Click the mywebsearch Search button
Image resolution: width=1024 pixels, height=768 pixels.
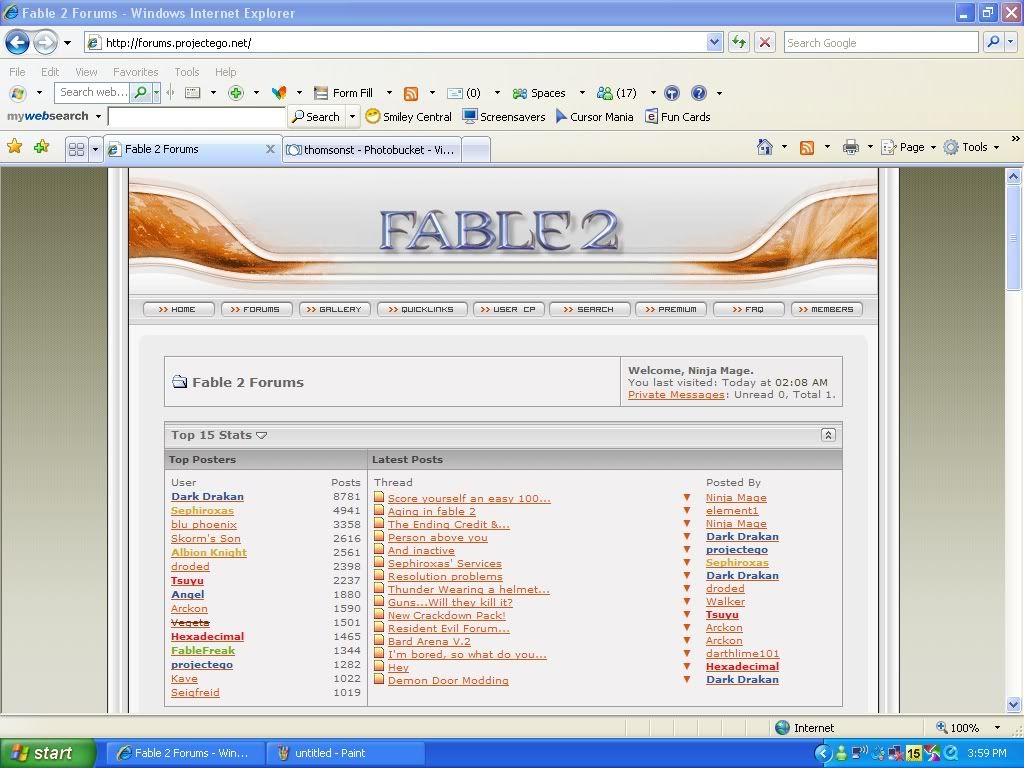(x=316, y=117)
